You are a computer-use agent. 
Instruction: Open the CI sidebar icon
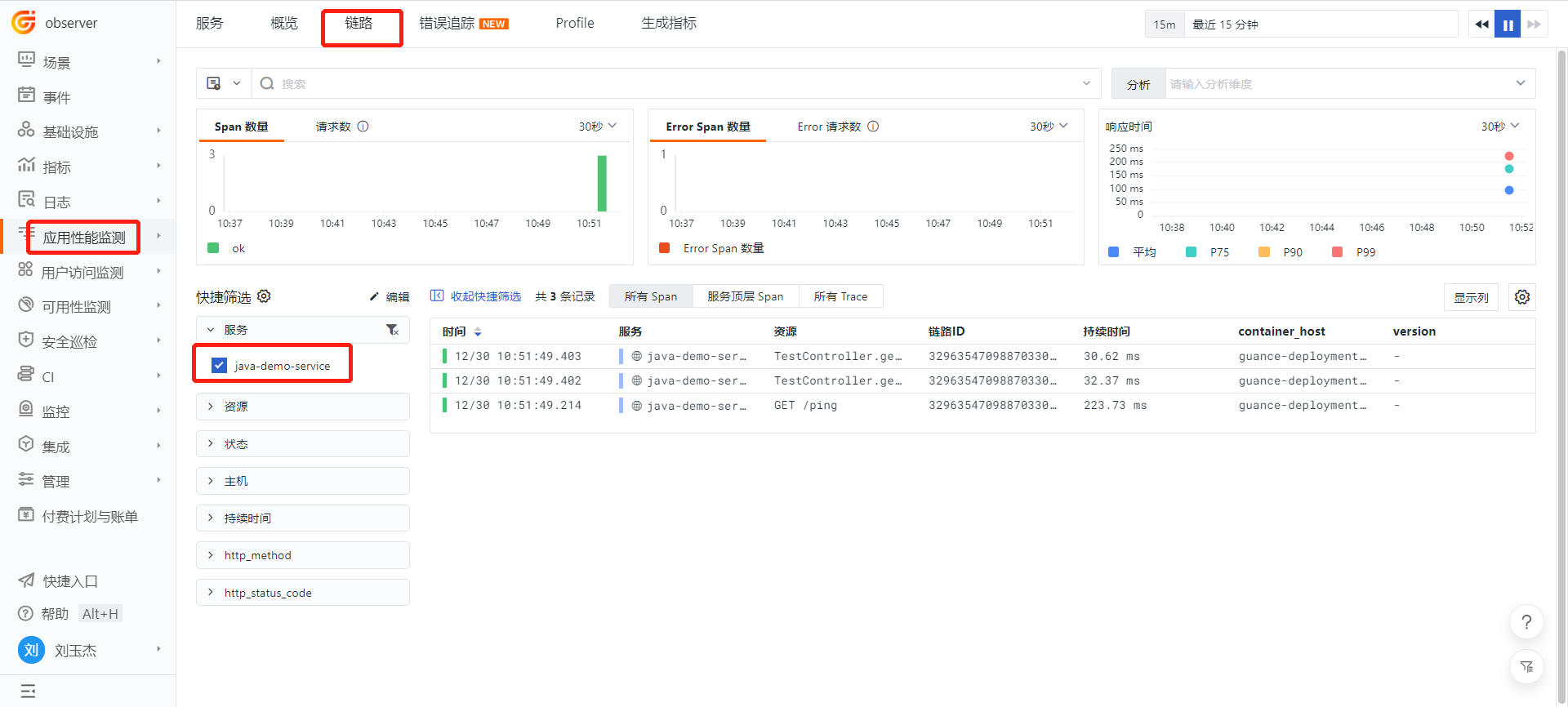[x=26, y=375]
